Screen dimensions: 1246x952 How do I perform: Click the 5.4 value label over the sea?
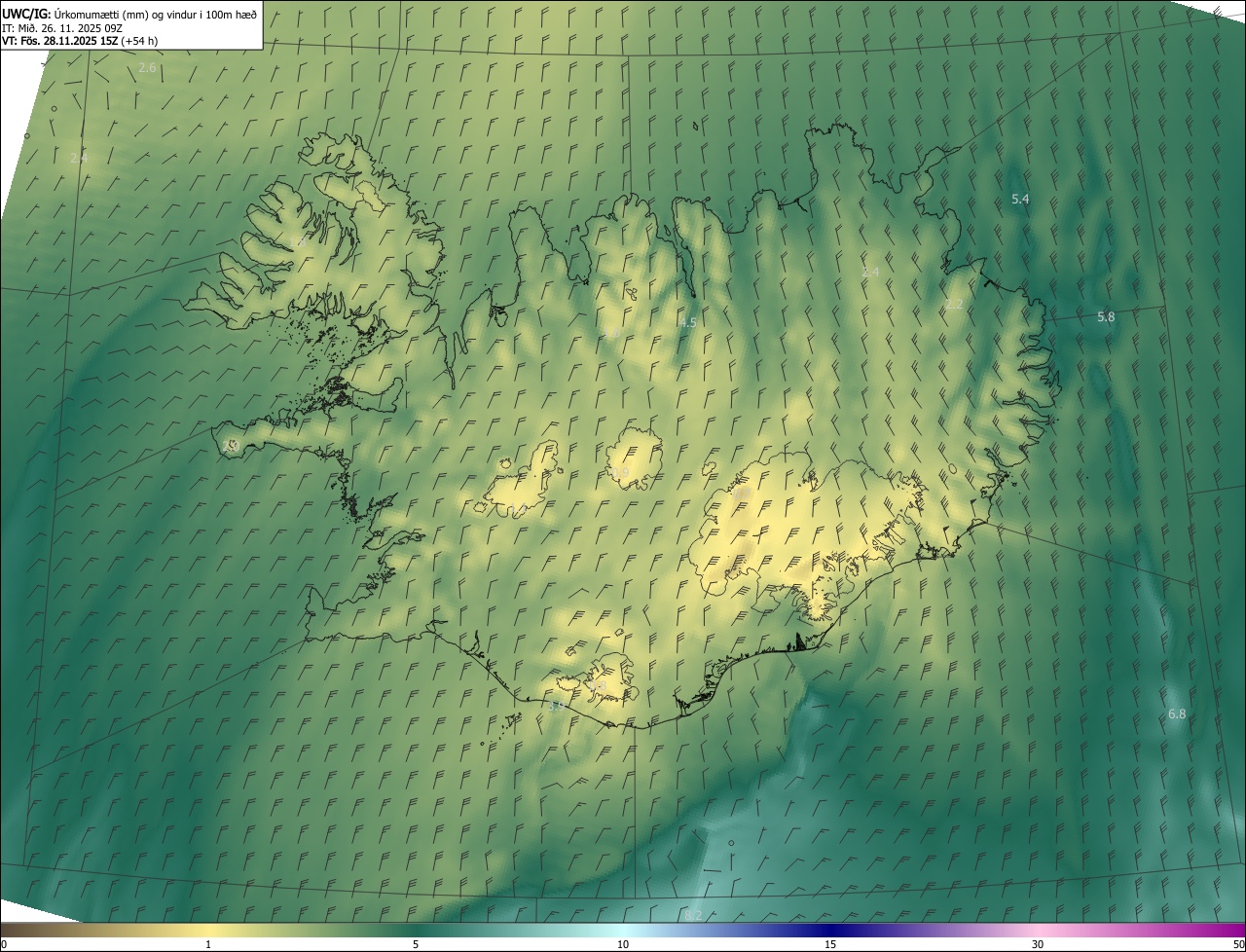click(x=1020, y=199)
